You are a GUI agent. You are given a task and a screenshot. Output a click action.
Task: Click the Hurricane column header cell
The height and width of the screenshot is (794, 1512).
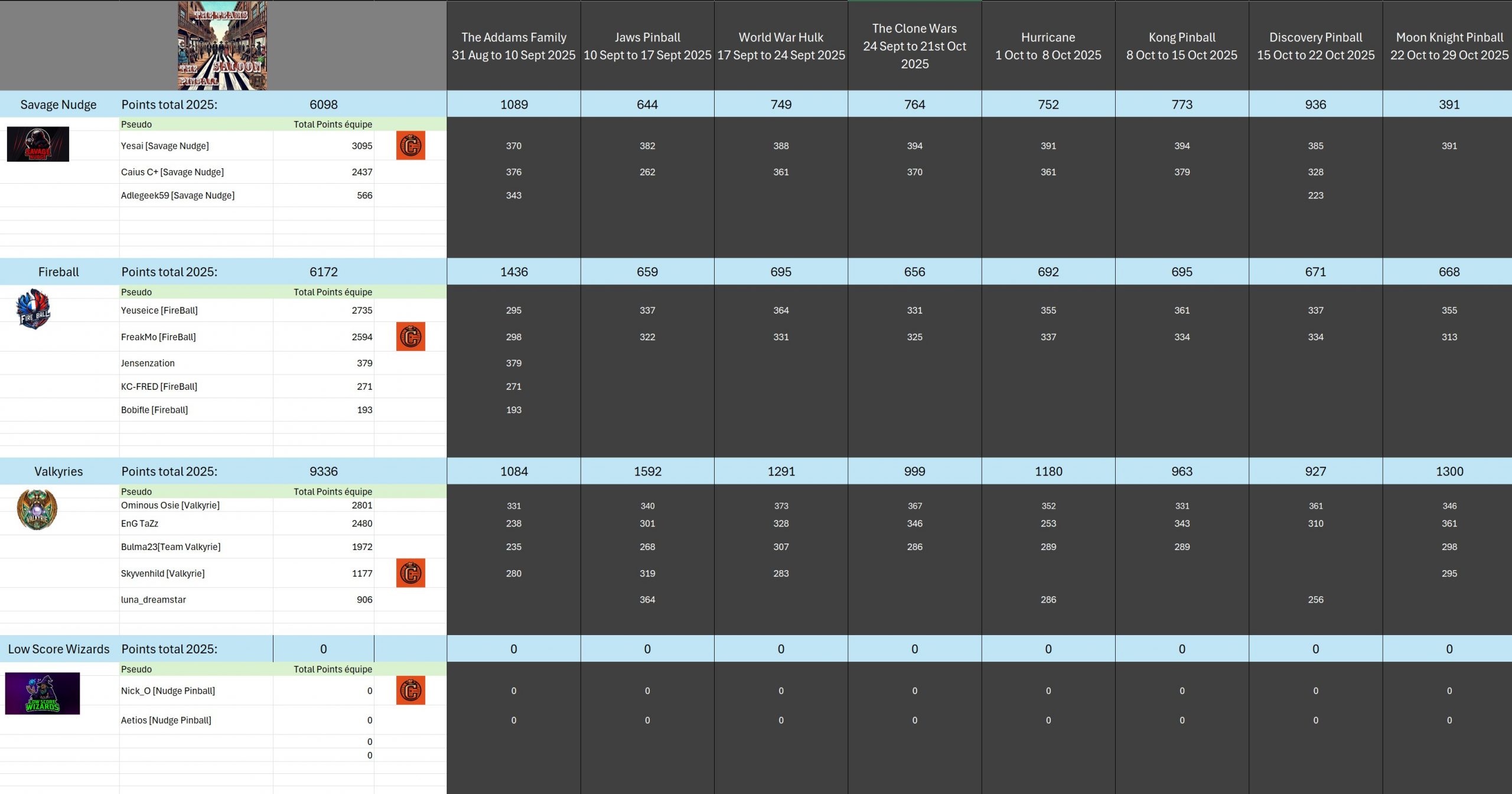[1048, 46]
